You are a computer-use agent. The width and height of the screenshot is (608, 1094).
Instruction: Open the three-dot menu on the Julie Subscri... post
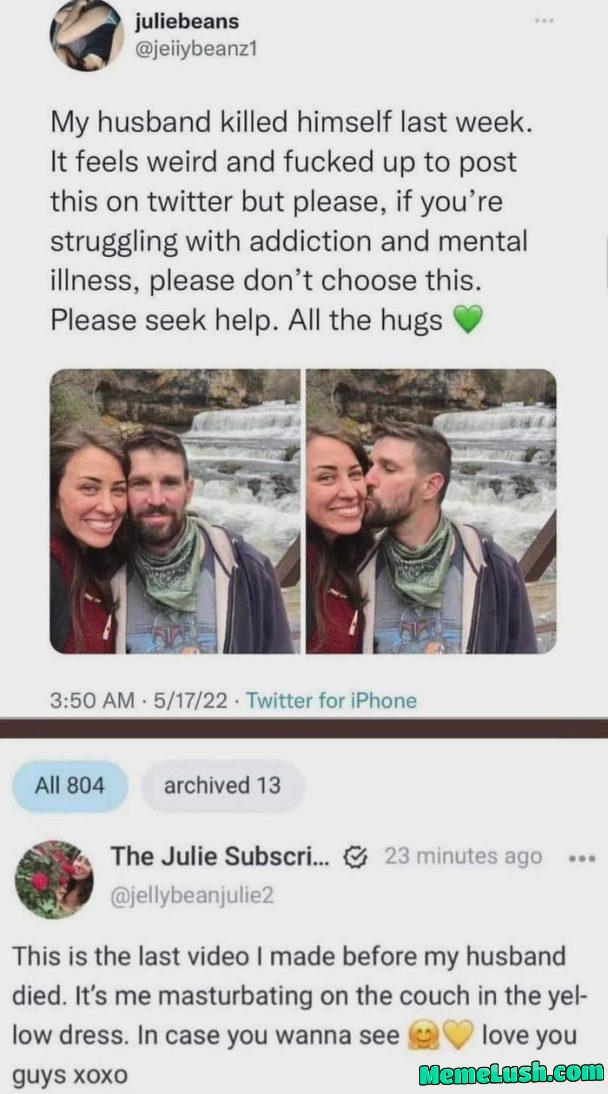581,857
